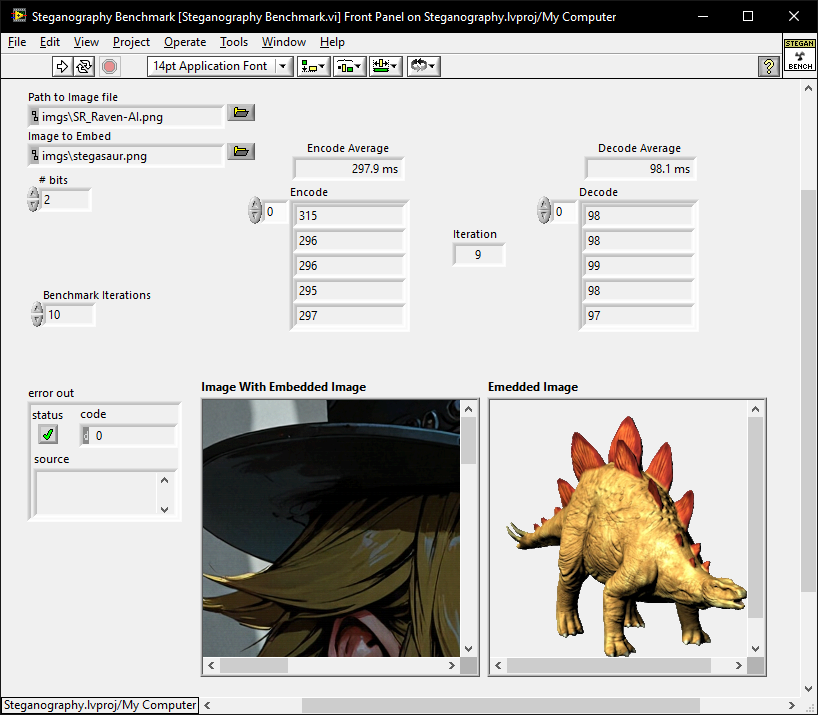The image size is (818, 715).
Task: Click the Run arrow button
Action: 62,66
